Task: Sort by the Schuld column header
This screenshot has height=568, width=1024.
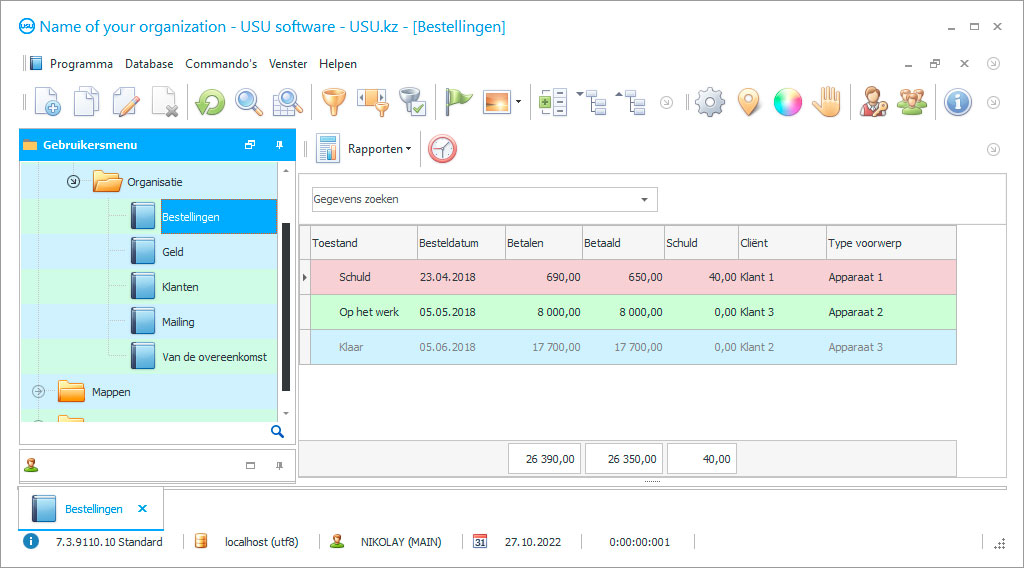Action: (701, 243)
